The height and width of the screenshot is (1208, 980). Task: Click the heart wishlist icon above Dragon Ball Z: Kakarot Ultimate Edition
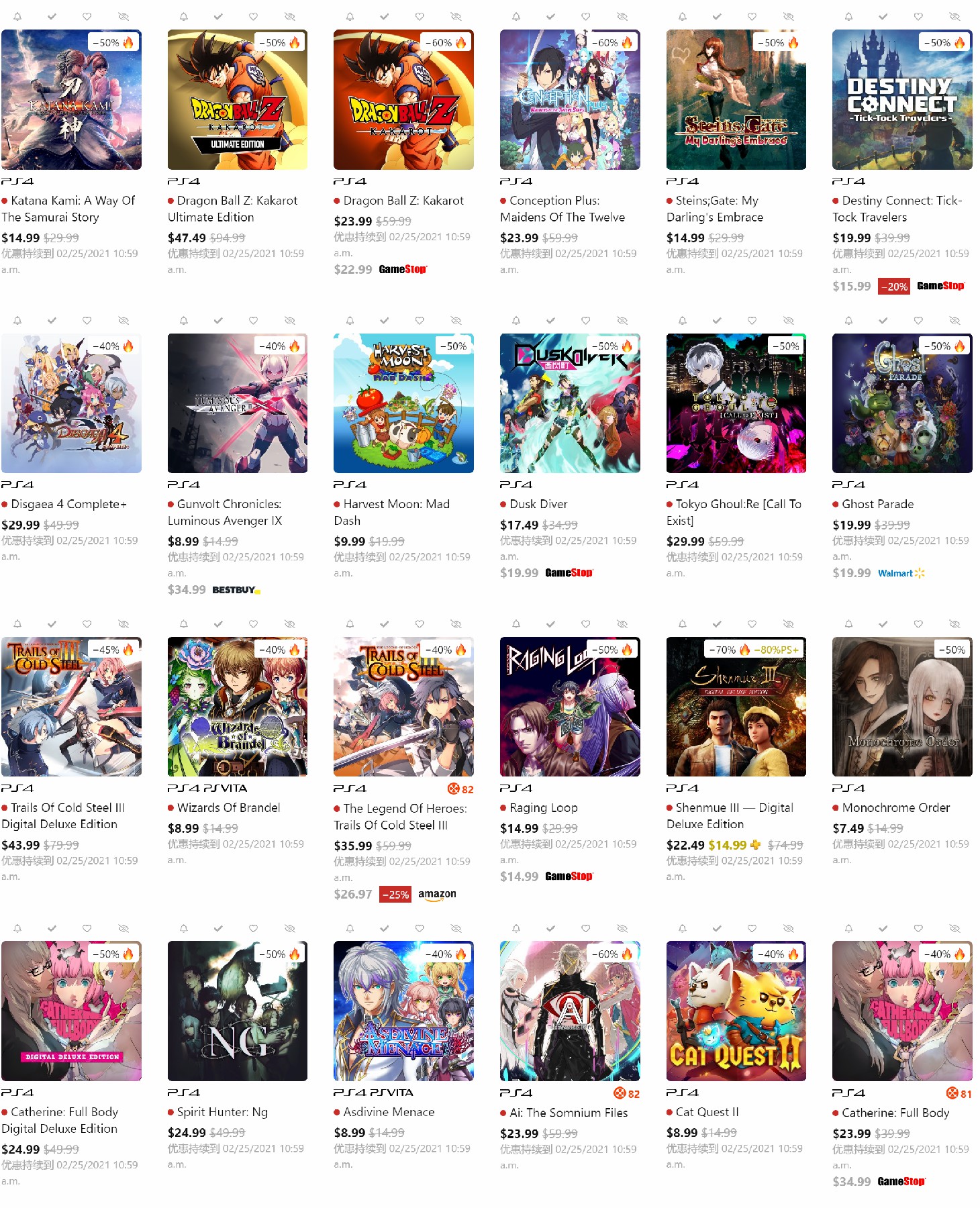point(253,16)
